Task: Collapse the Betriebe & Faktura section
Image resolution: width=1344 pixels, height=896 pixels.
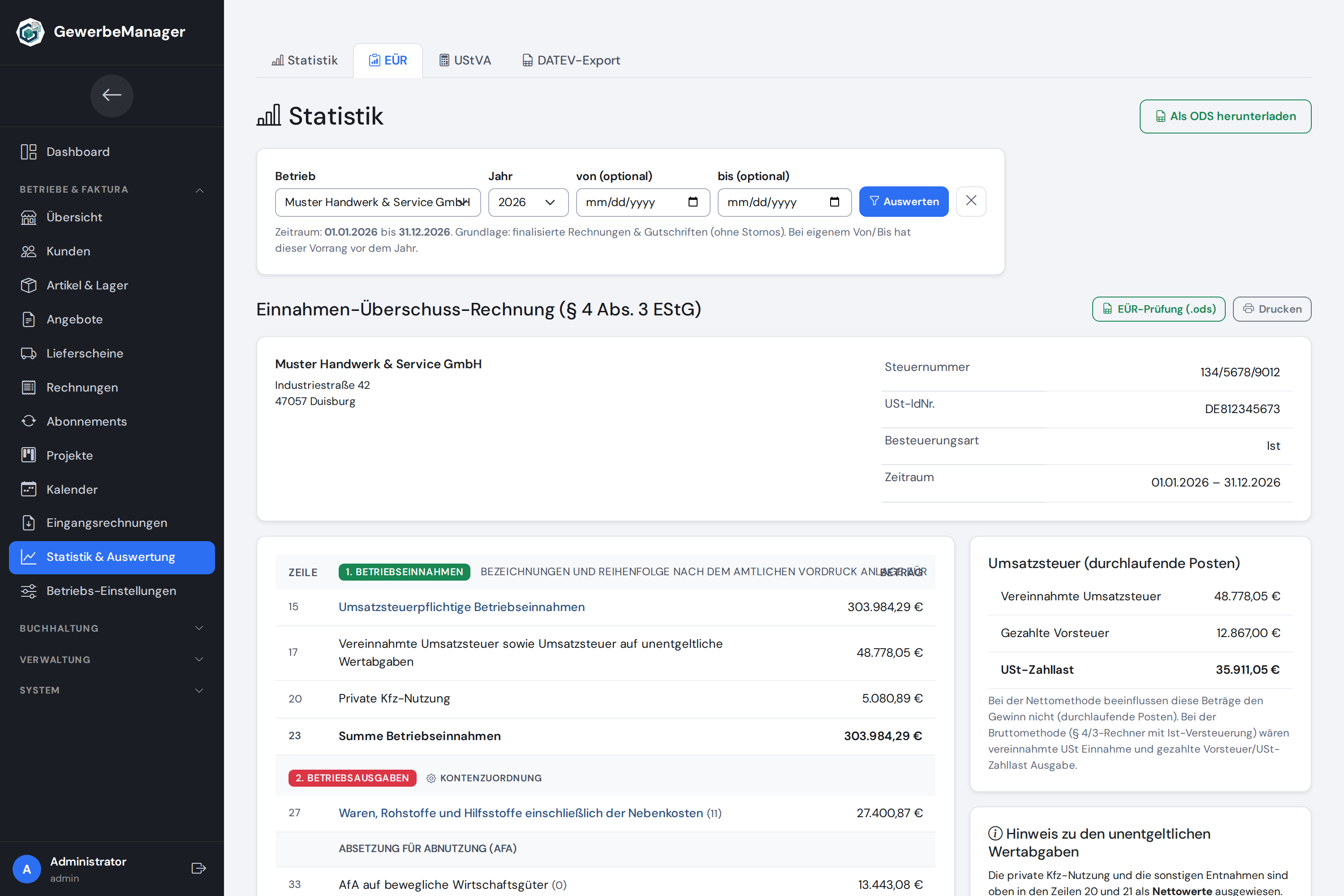Action: tap(112, 190)
